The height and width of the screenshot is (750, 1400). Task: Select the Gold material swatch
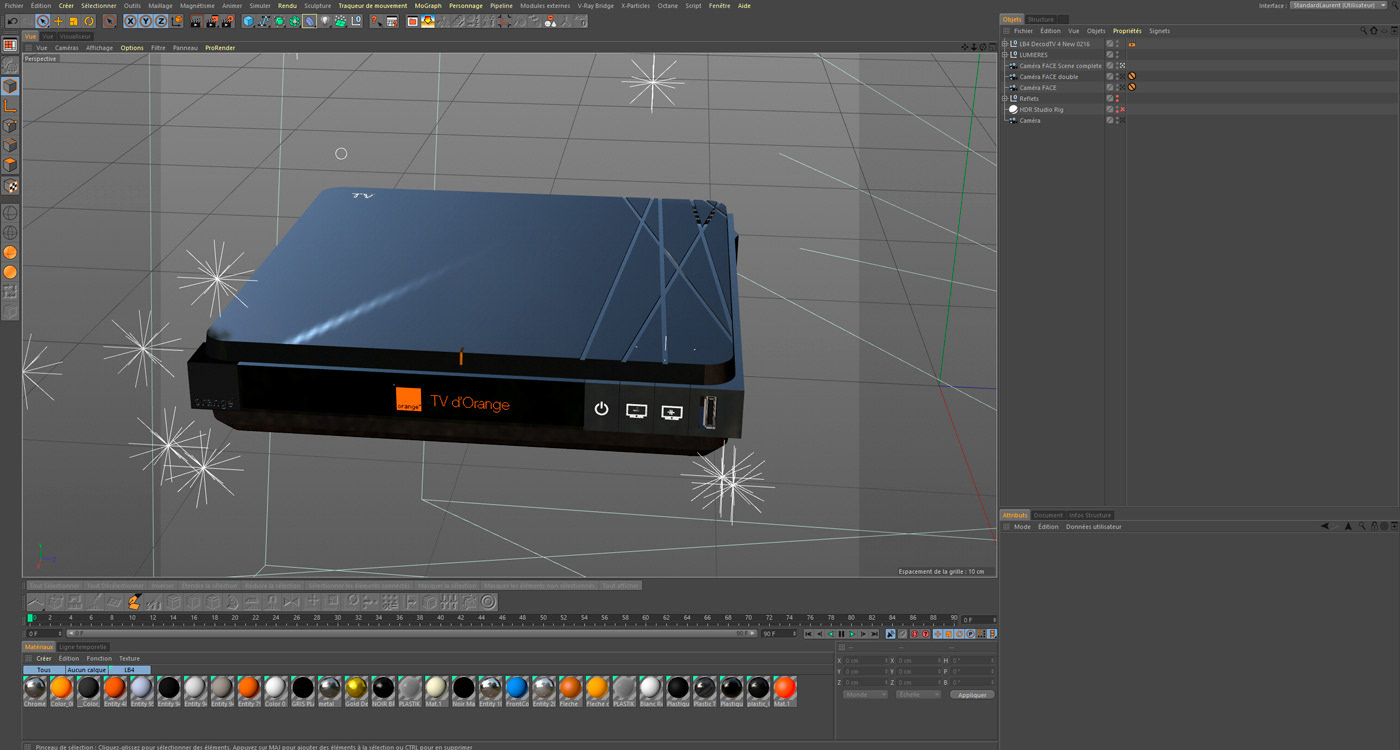tap(356, 691)
